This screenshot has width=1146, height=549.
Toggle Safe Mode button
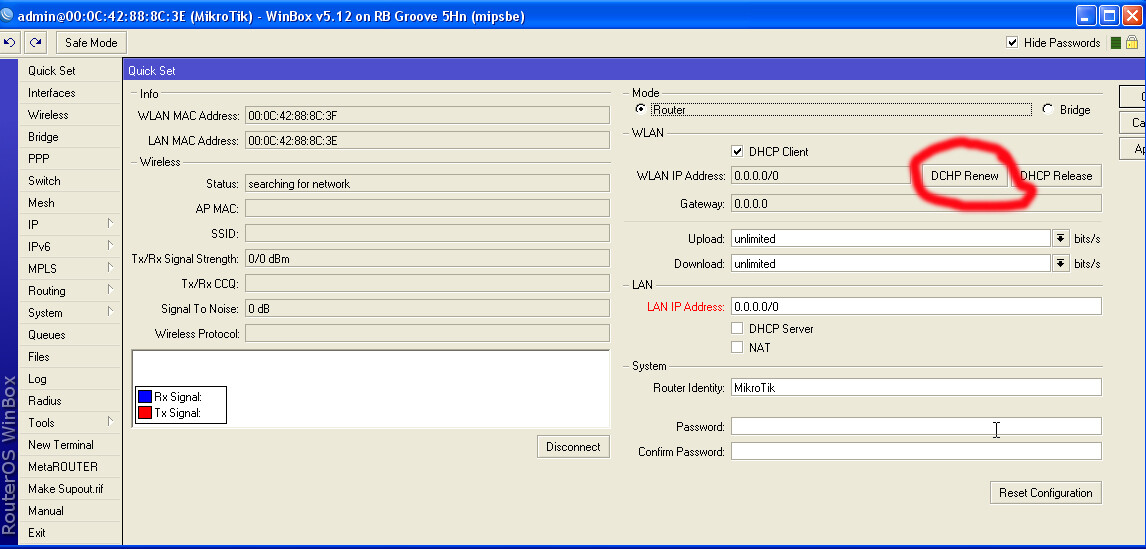(91, 42)
